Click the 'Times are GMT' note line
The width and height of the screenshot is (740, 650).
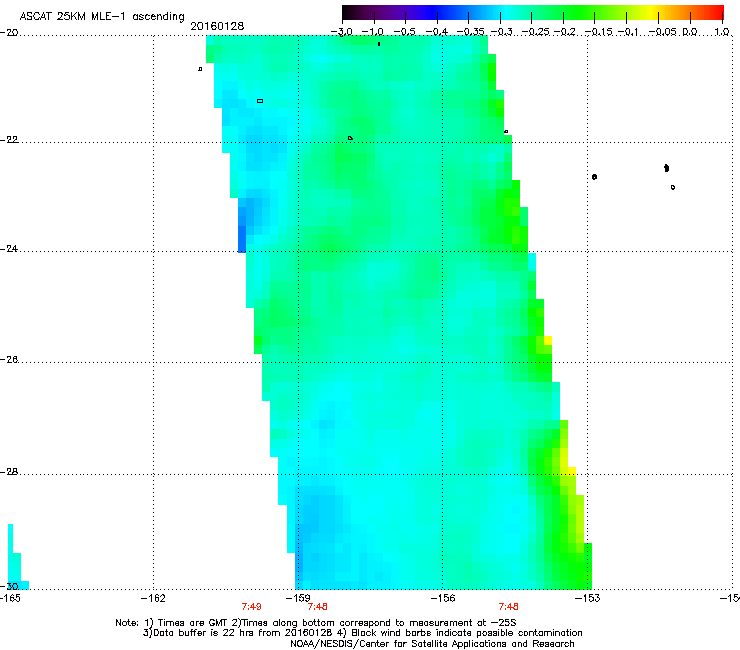[316, 623]
